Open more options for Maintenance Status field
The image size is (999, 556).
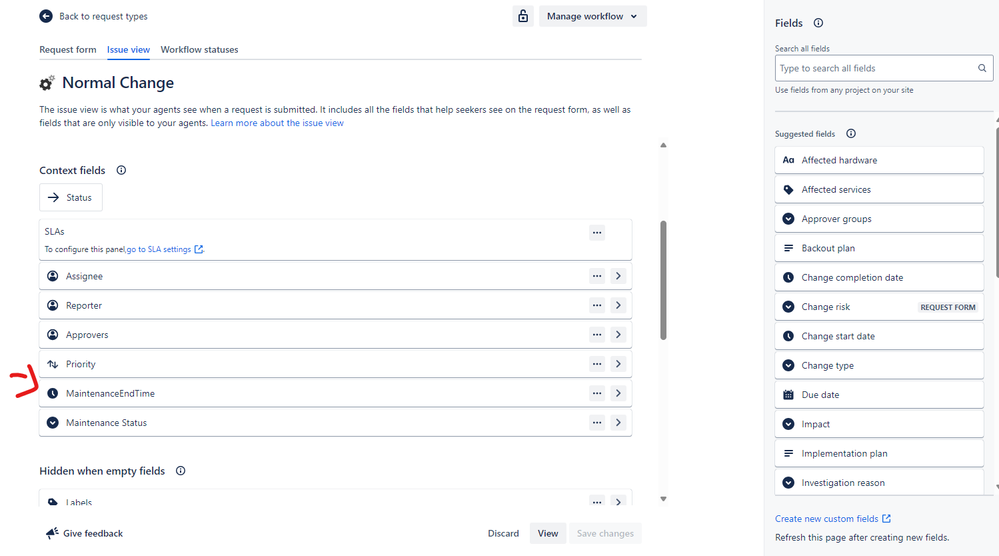click(x=597, y=422)
